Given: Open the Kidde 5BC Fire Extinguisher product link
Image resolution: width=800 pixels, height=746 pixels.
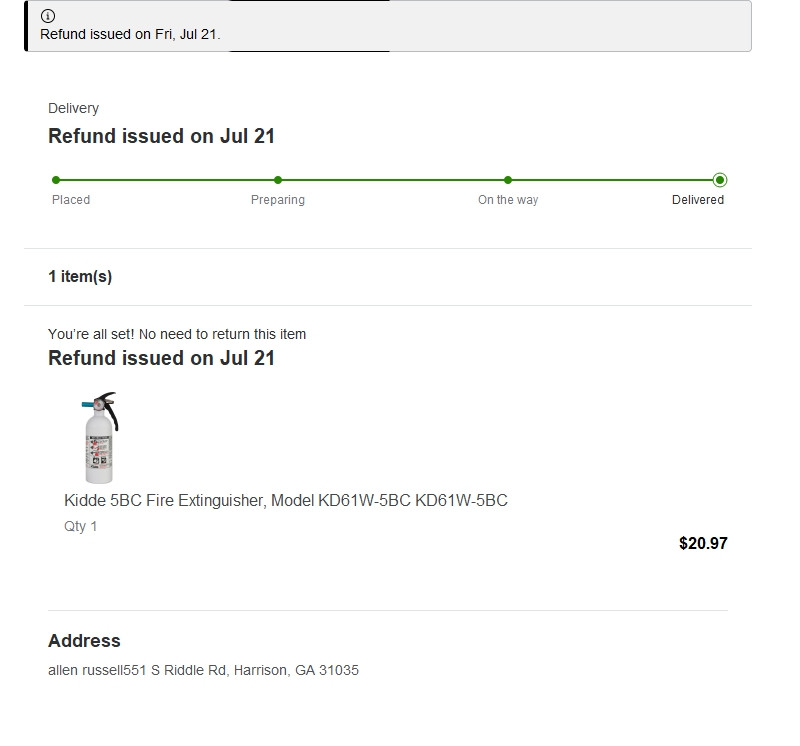Looking at the screenshot, I should [286, 500].
